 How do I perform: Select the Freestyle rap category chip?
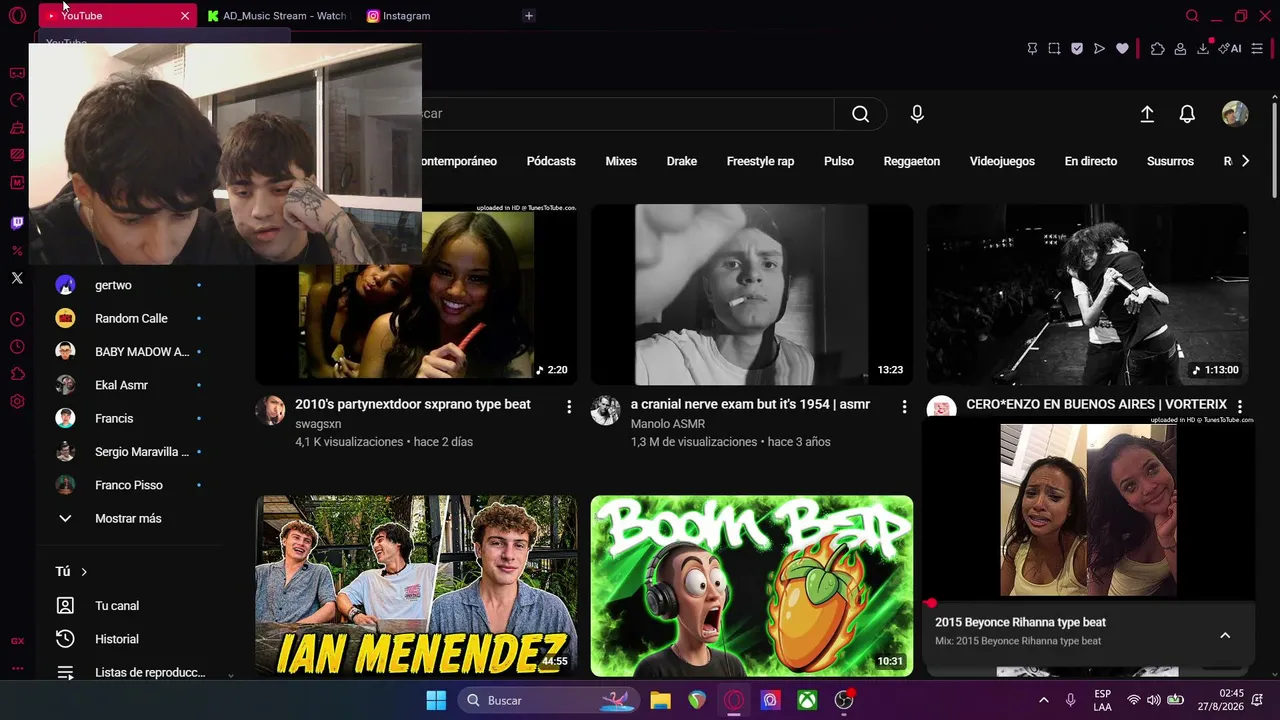tap(760, 161)
